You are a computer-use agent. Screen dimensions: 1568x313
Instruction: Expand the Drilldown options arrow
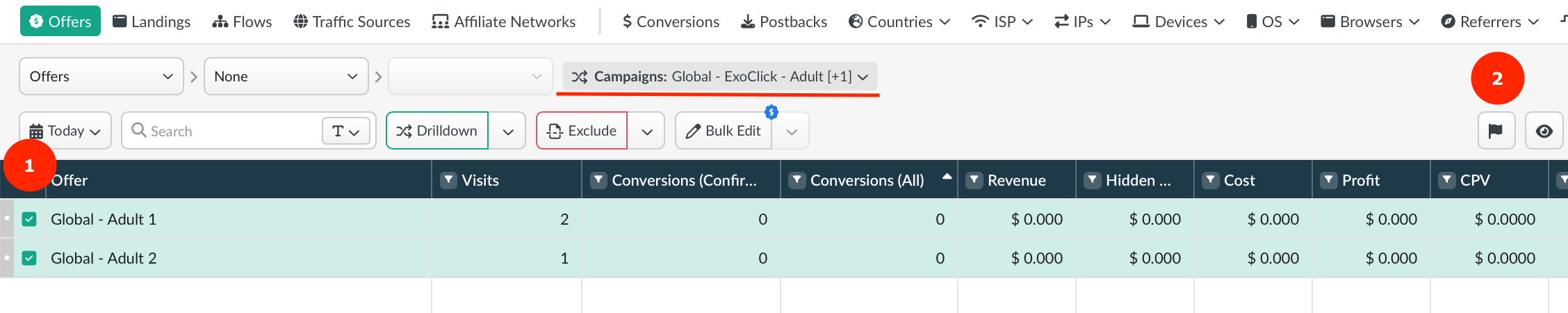[x=508, y=131]
